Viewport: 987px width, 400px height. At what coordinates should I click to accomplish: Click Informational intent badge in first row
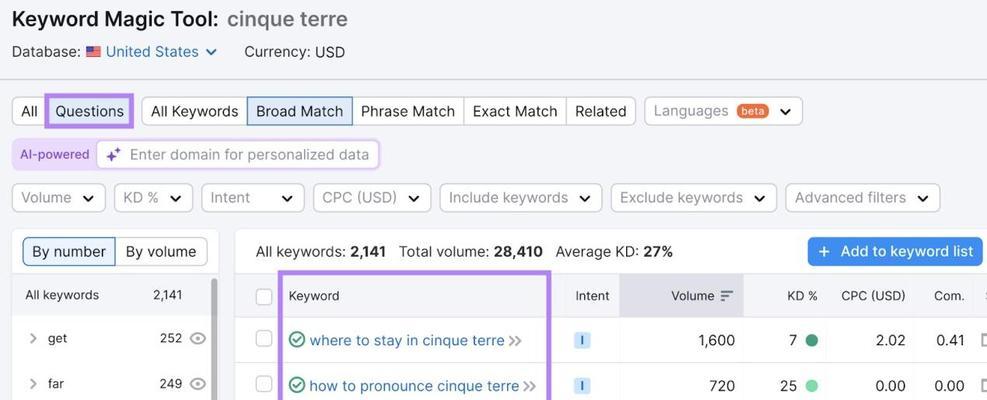[x=582, y=341]
